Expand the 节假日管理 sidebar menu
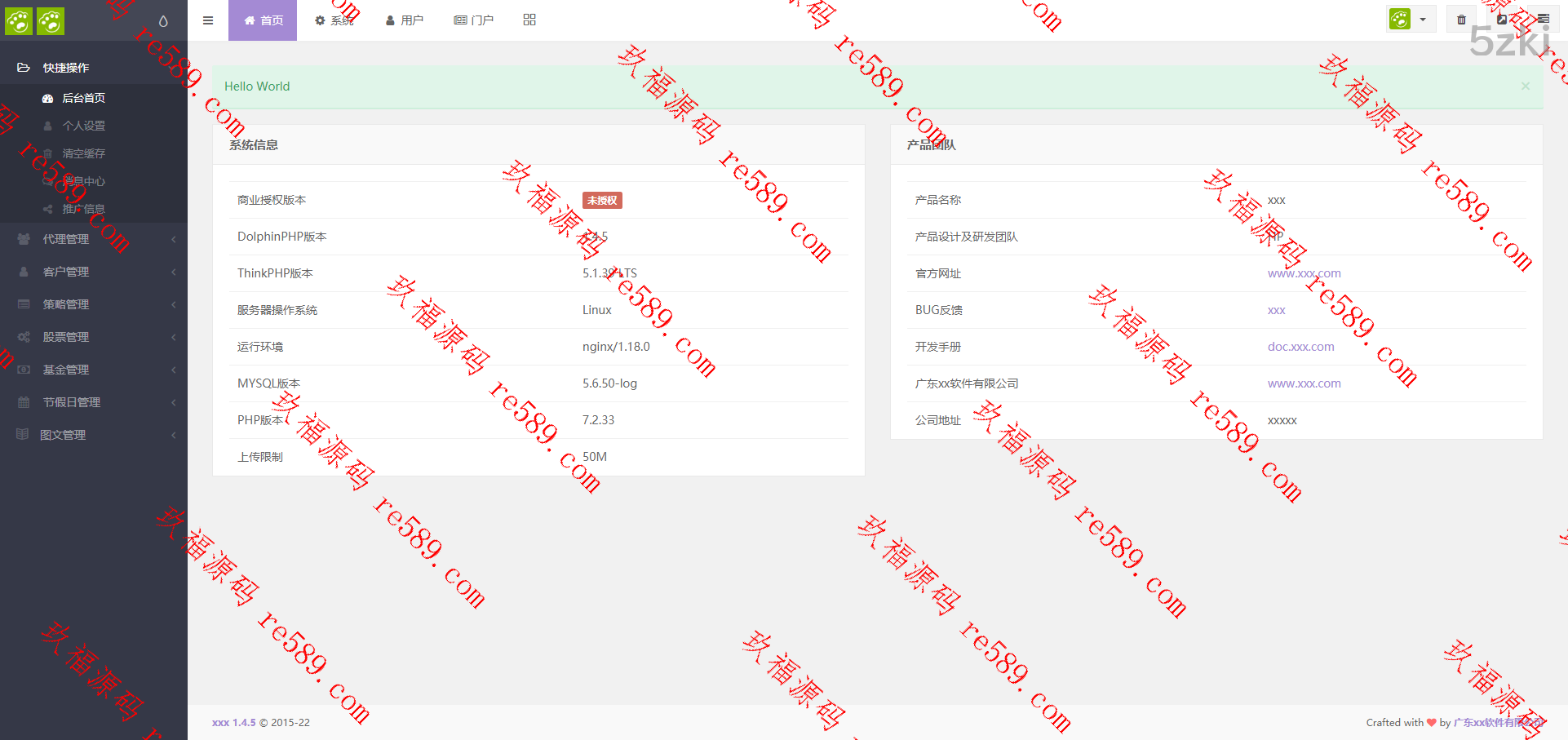Viewport: 1568px width, 740px height. point(94,402)
